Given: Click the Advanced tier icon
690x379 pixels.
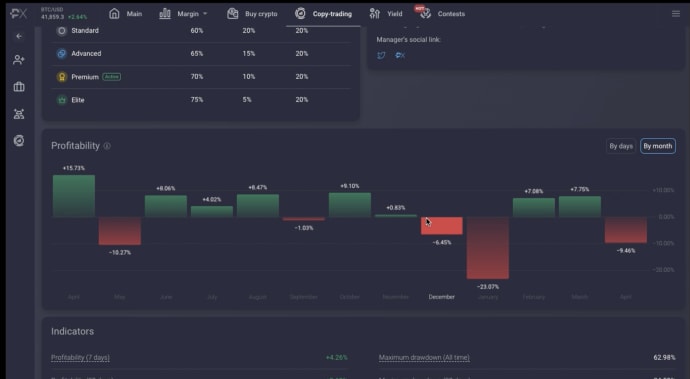Looking at the screenshot, I should (x=62, y=54).
